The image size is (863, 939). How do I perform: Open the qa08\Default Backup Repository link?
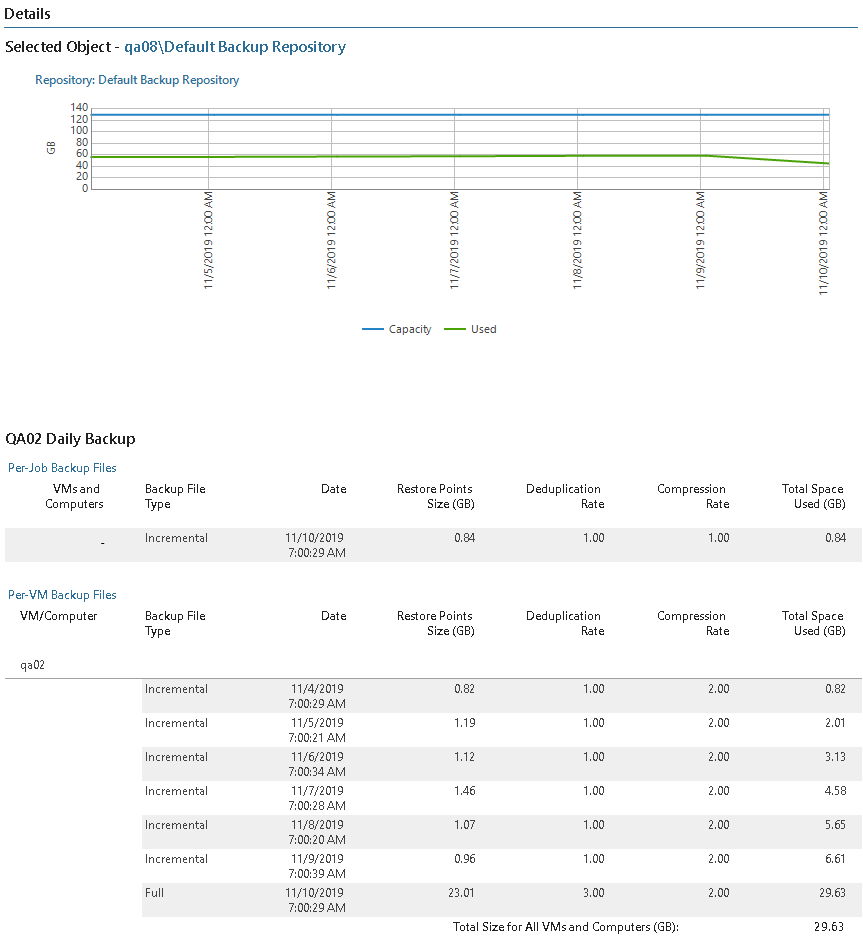(x=235, y=47)
